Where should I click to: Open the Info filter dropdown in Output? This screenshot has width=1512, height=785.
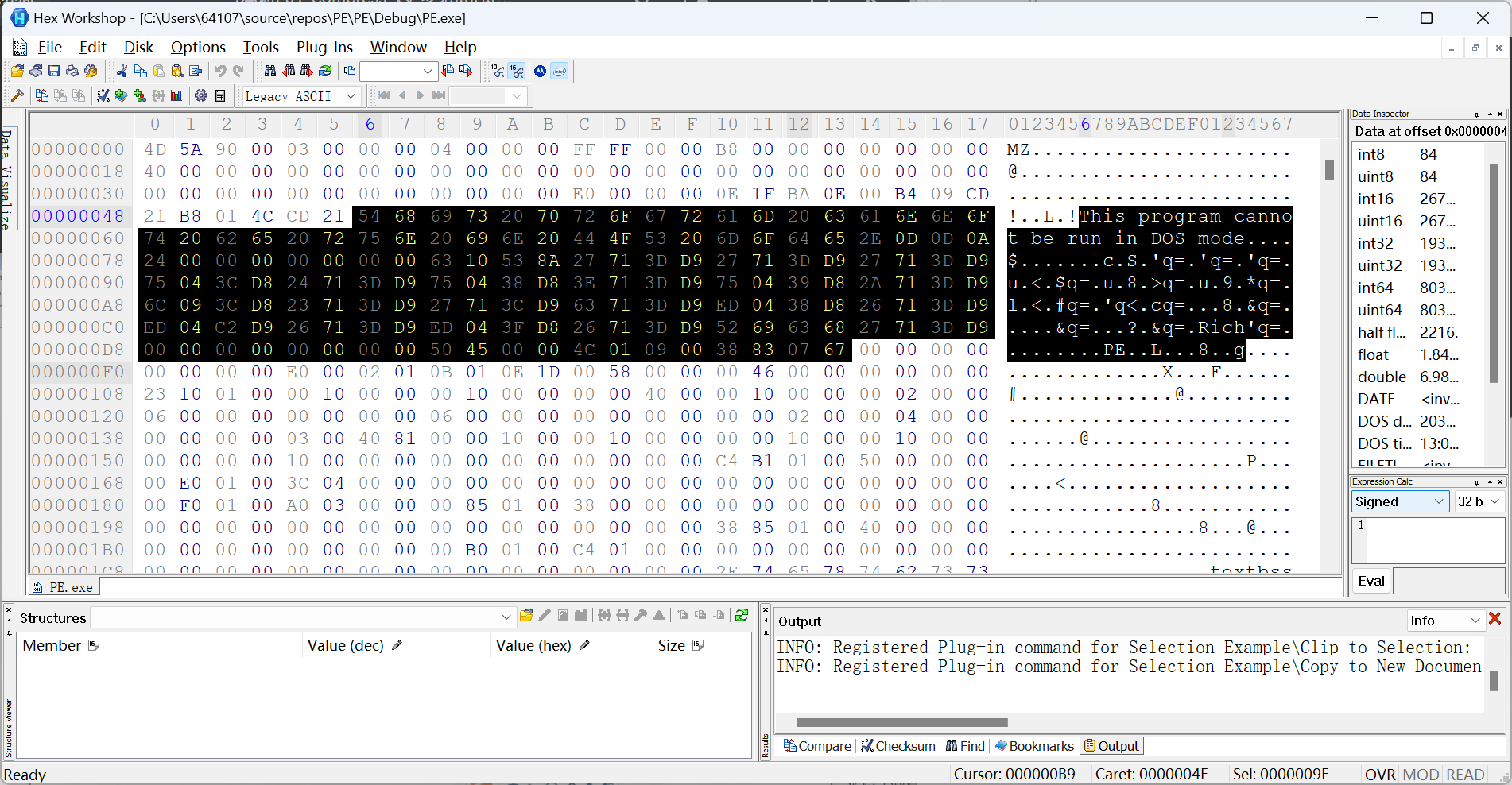(1445, 621)
